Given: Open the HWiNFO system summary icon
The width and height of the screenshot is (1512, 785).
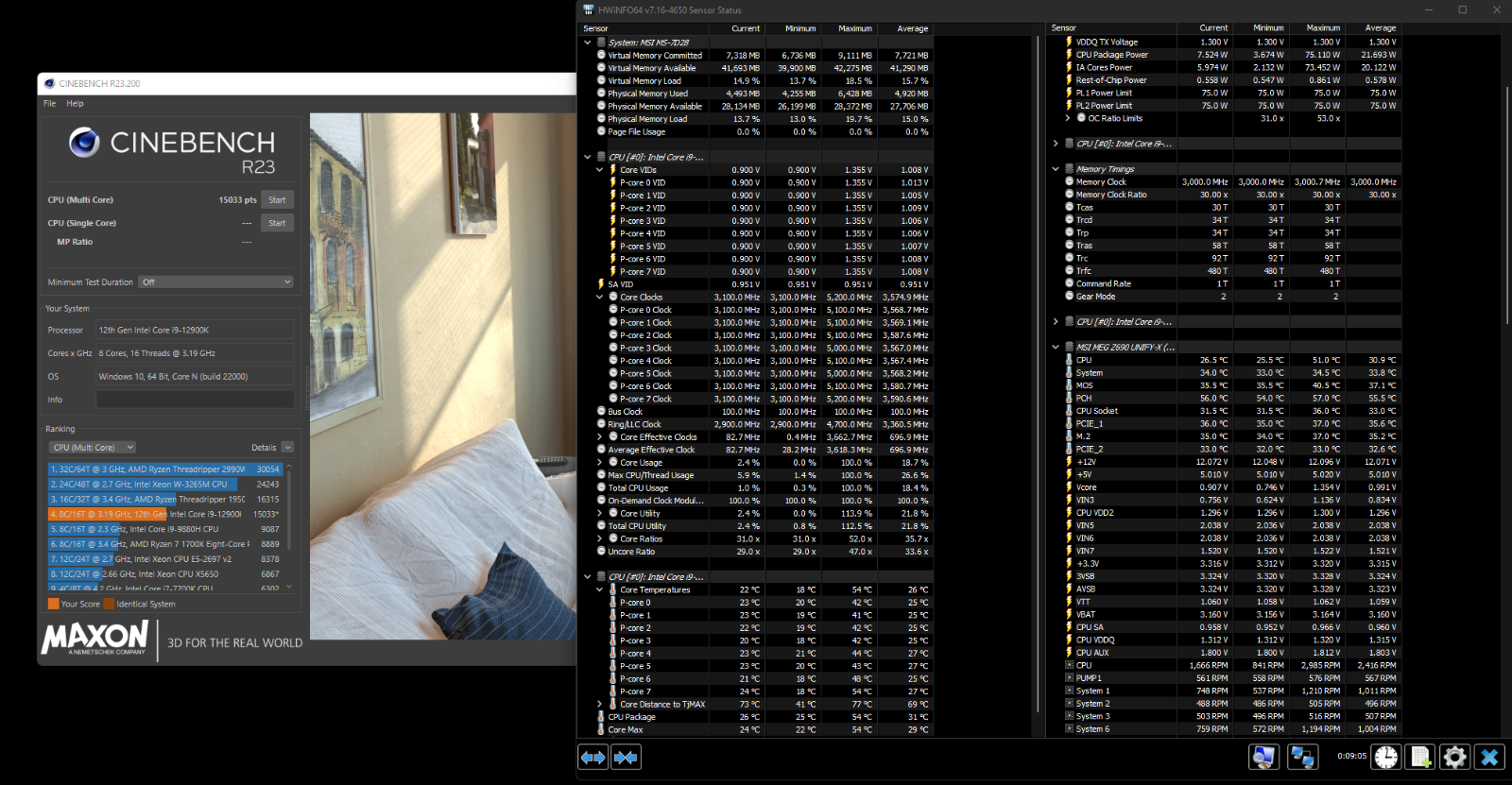Looking at the screenshot, I should tap(1263, 757).
